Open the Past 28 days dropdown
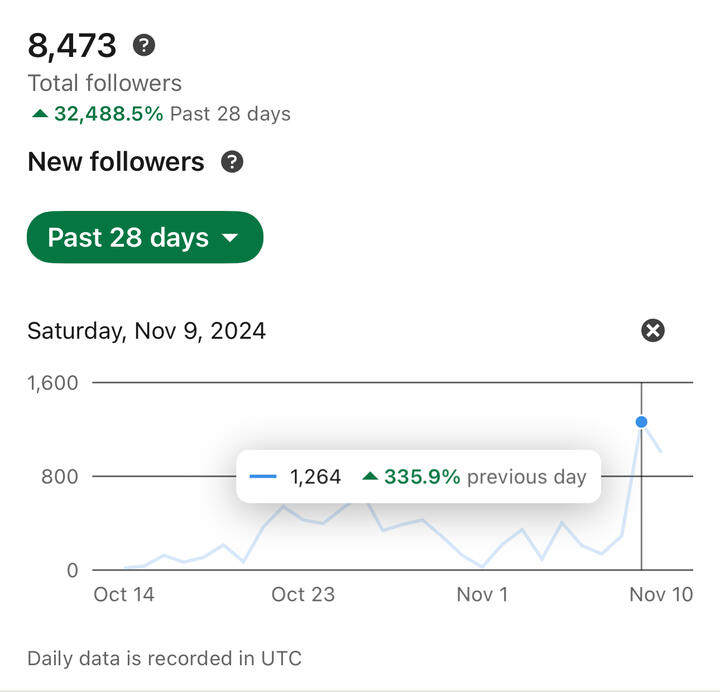Screen dimensions: 720x692 click(144, 238)
